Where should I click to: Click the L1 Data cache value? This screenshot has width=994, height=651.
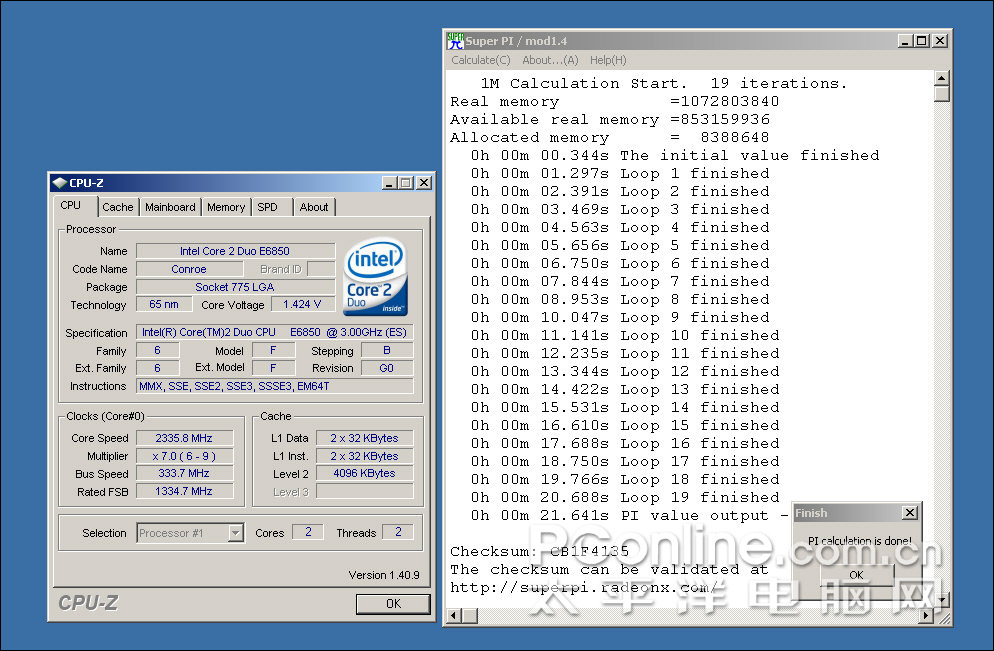pyautogui.click(x=365, y=438)
